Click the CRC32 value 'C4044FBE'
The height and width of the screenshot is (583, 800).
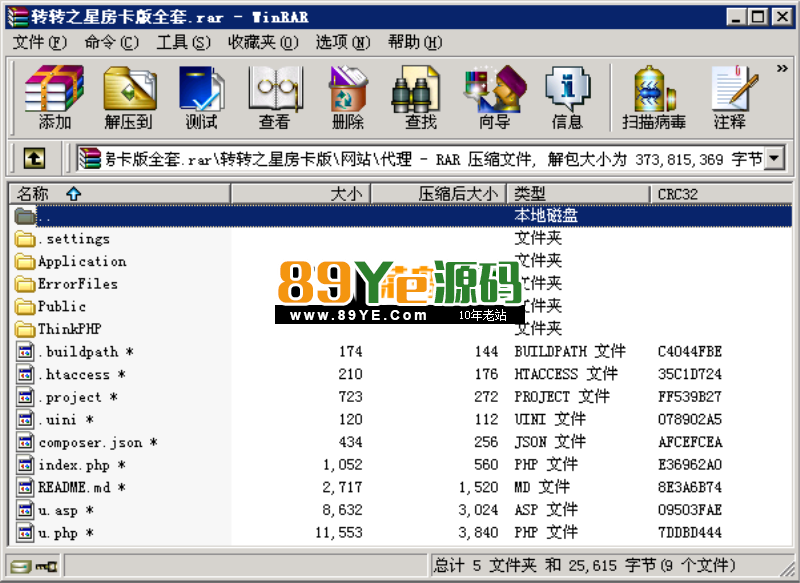pyautogui.click(x=690, y=351)
